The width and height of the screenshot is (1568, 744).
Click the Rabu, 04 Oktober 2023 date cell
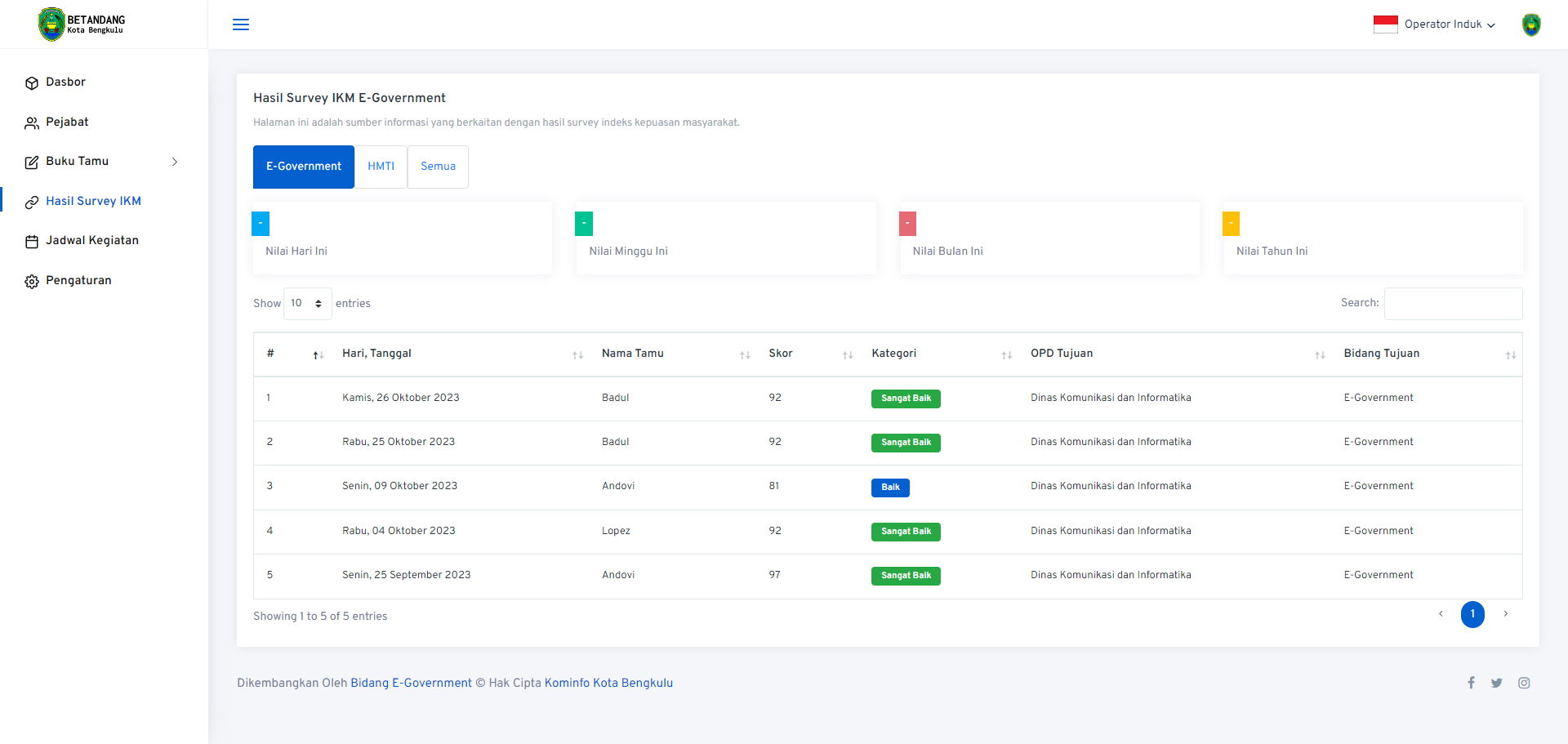tap(399, 532)
